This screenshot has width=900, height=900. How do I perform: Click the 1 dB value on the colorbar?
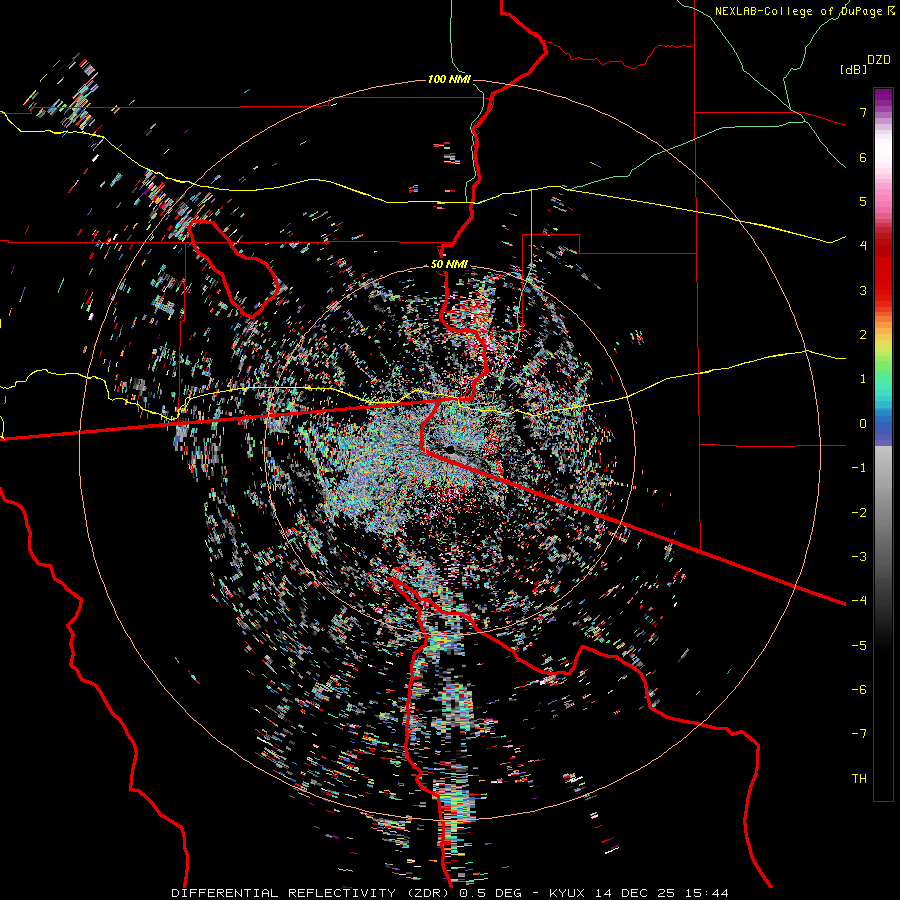(863, 379)
